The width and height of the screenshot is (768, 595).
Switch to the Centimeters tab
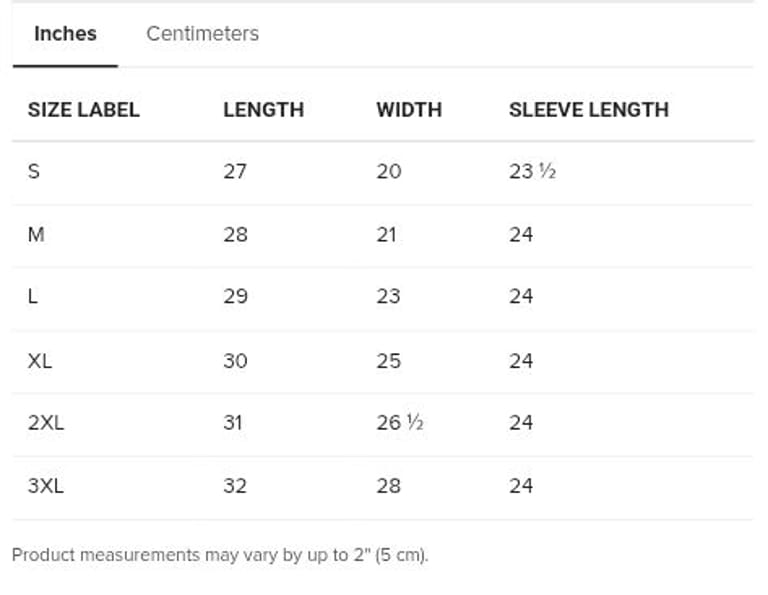[x=202, y=34]
